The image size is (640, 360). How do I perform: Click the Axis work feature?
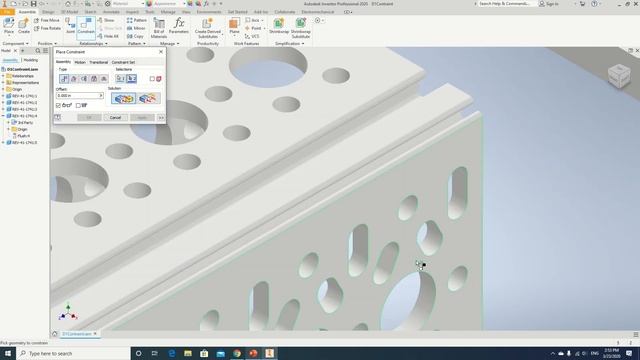[x=253, y=20]
